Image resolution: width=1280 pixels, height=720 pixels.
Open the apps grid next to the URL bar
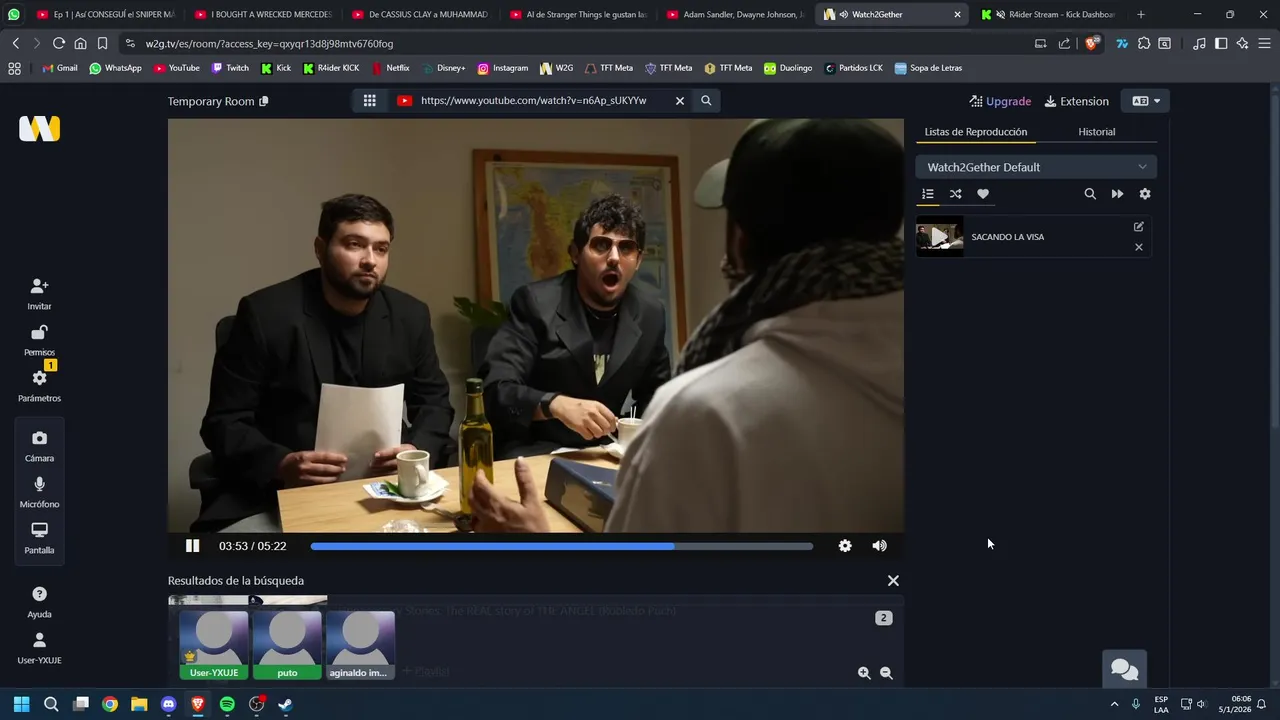(369, 101)
